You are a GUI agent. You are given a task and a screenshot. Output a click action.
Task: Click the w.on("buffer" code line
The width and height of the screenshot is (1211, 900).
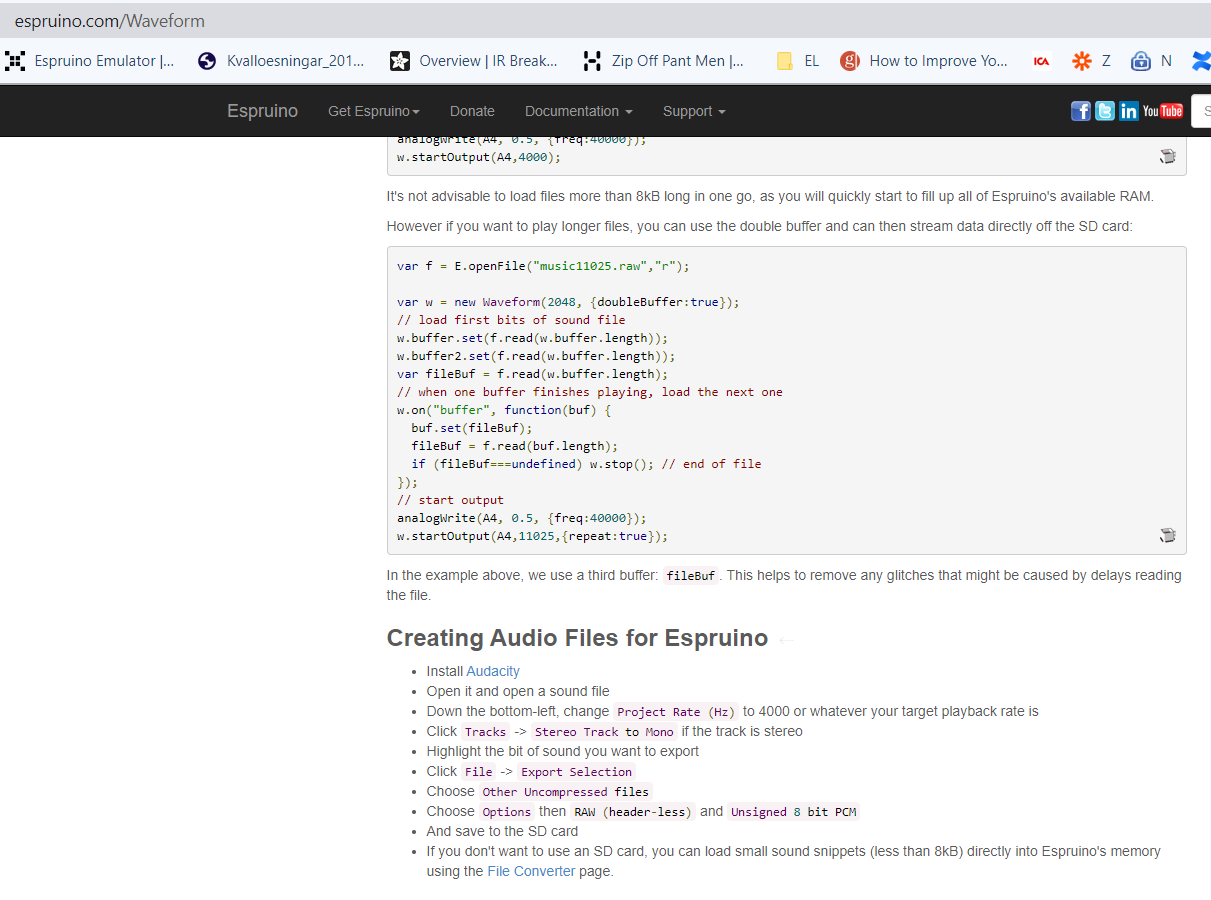pos(503,410)
